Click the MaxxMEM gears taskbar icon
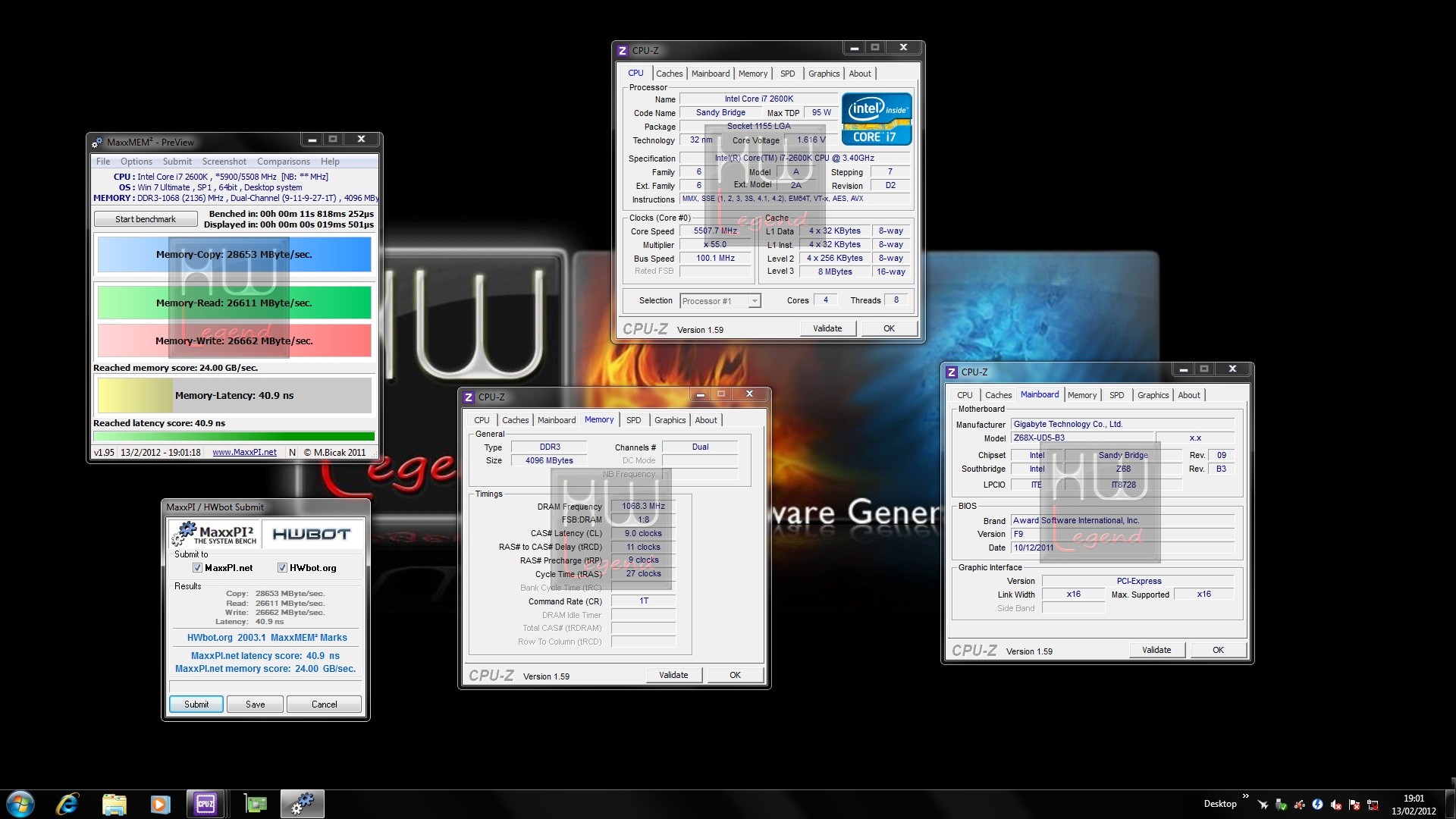Image resolution: width=1456 pixels, height=819 pixels. [x=303, y=804]
